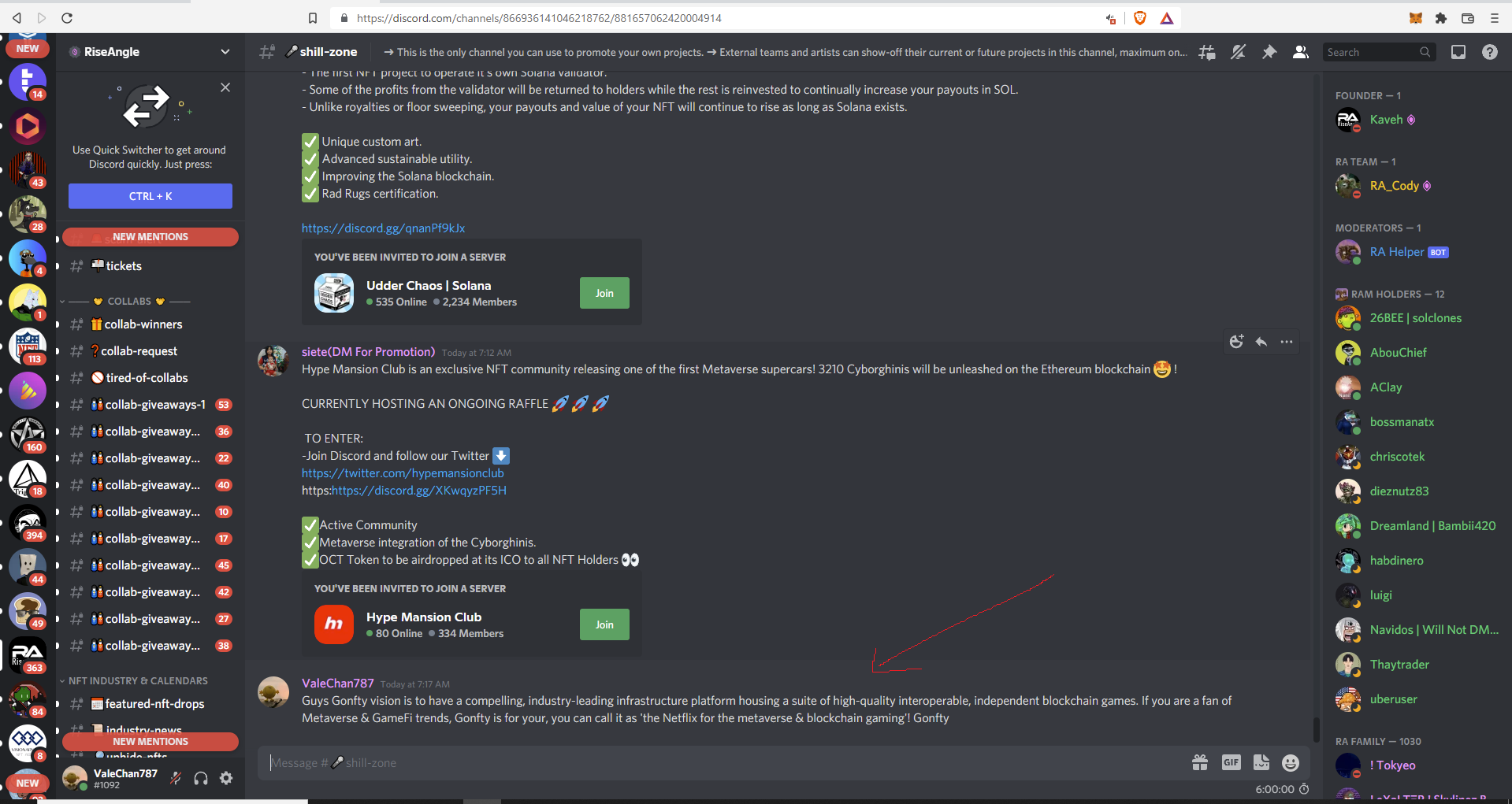Open pinned messages for shill-zone

click(1269, 52)
